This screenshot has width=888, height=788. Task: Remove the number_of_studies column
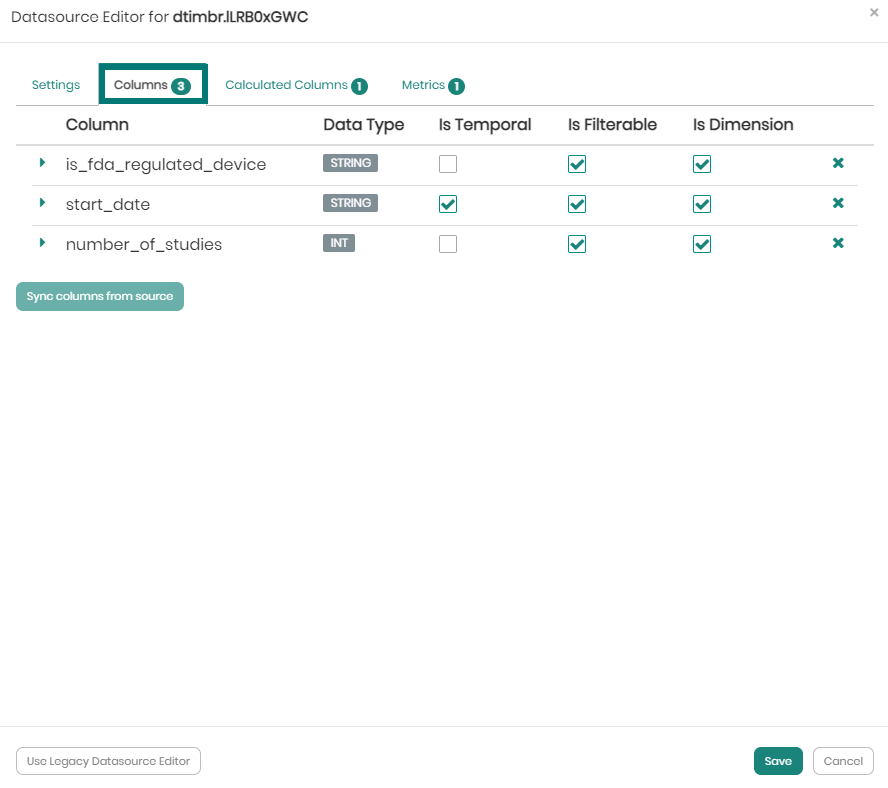(838, 243)
